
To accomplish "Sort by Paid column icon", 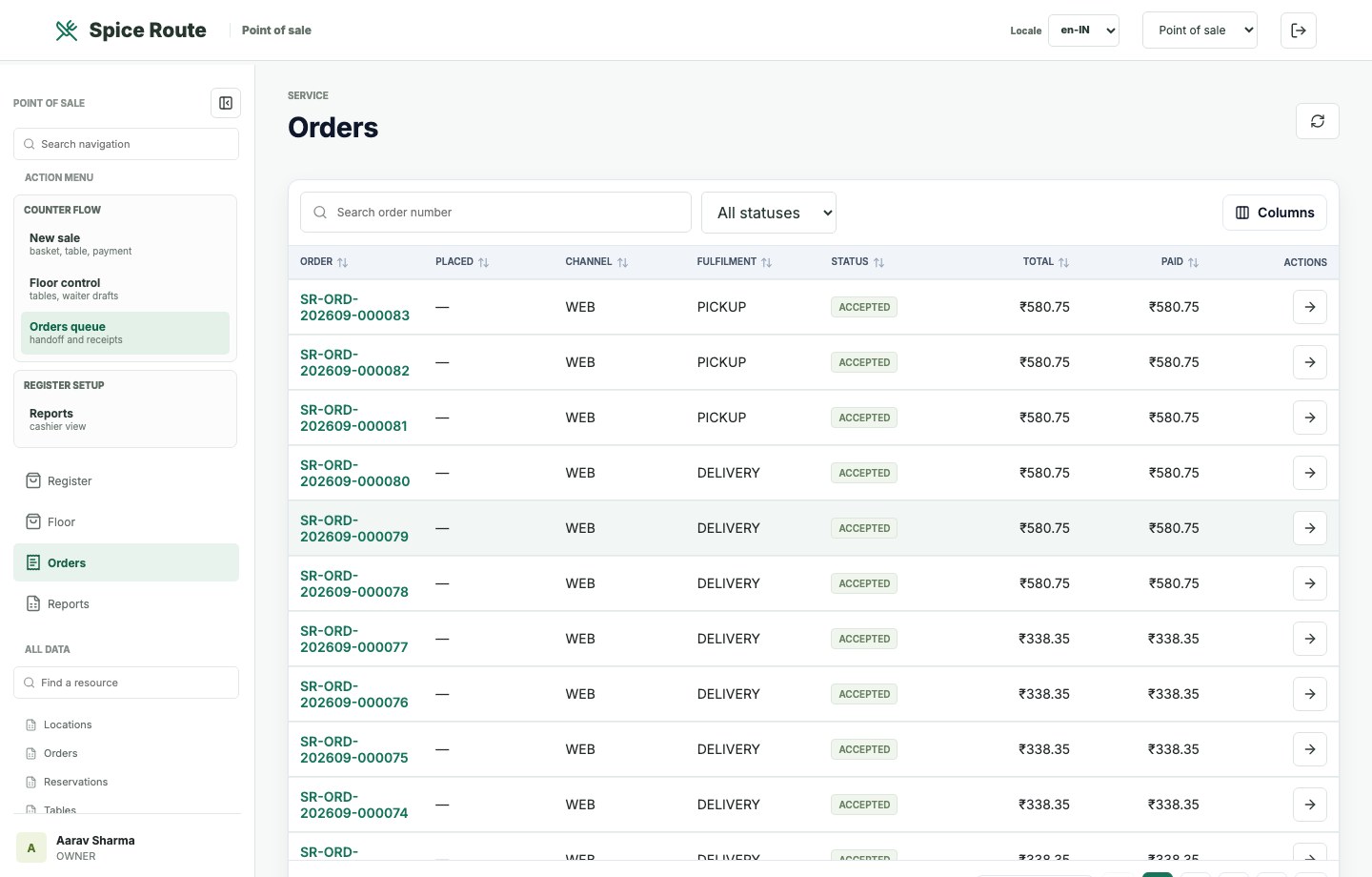I will 1194,262.
